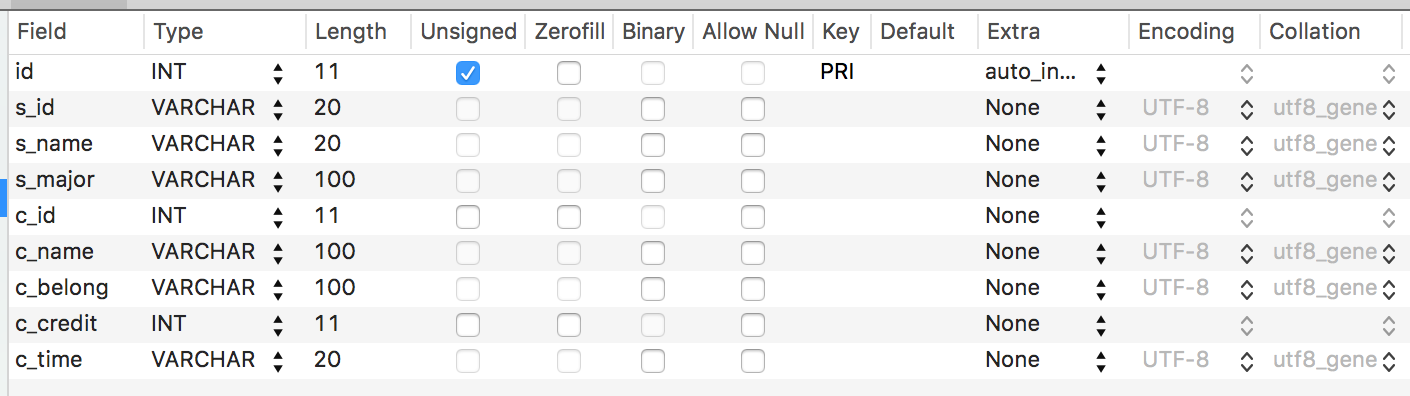Open Extra selector for c_time row
The height and width of the screenshot is (396, 1410).
click(x=1101, y=360)
